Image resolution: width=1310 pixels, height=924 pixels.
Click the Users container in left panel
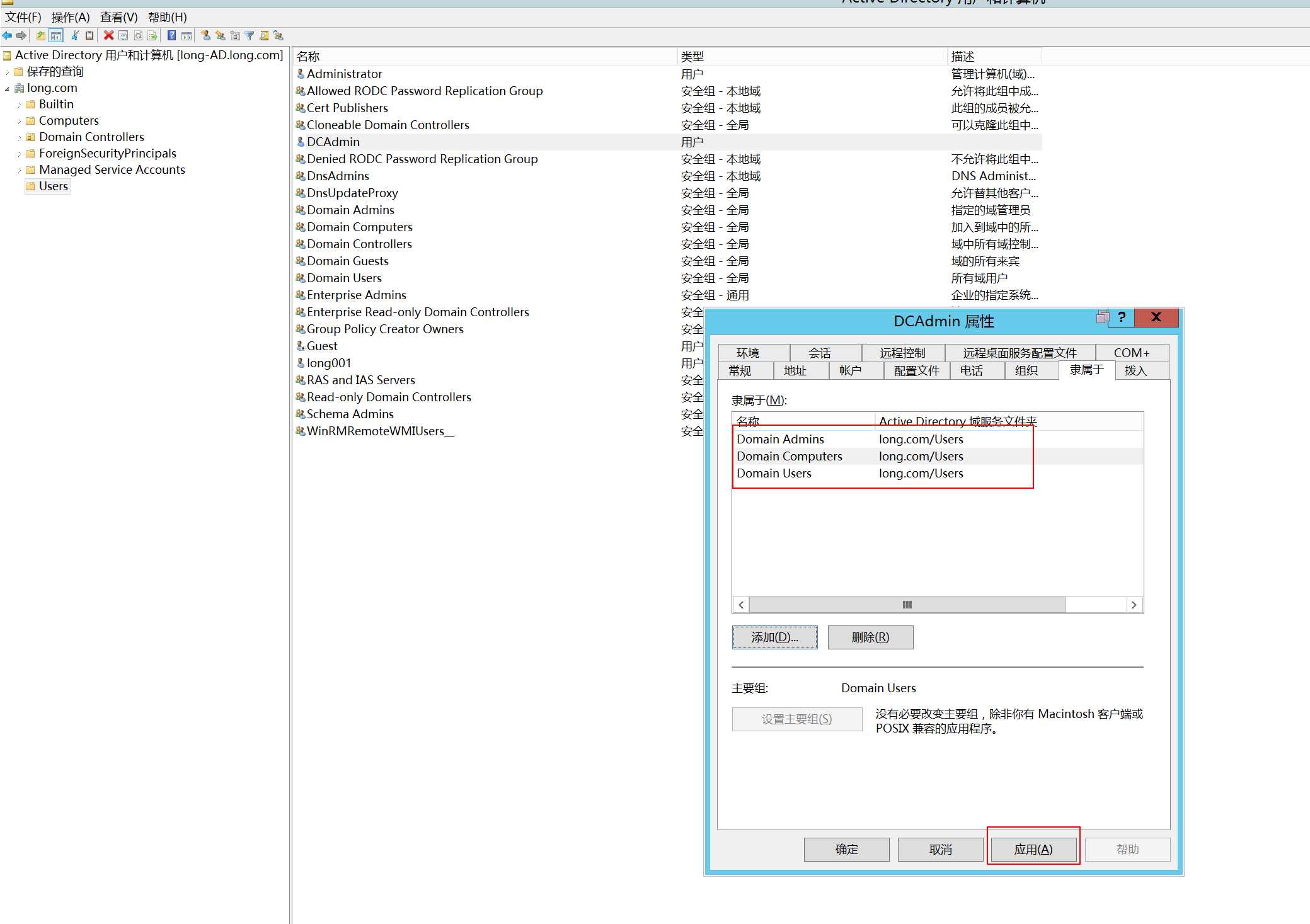(x=53, y=185)
